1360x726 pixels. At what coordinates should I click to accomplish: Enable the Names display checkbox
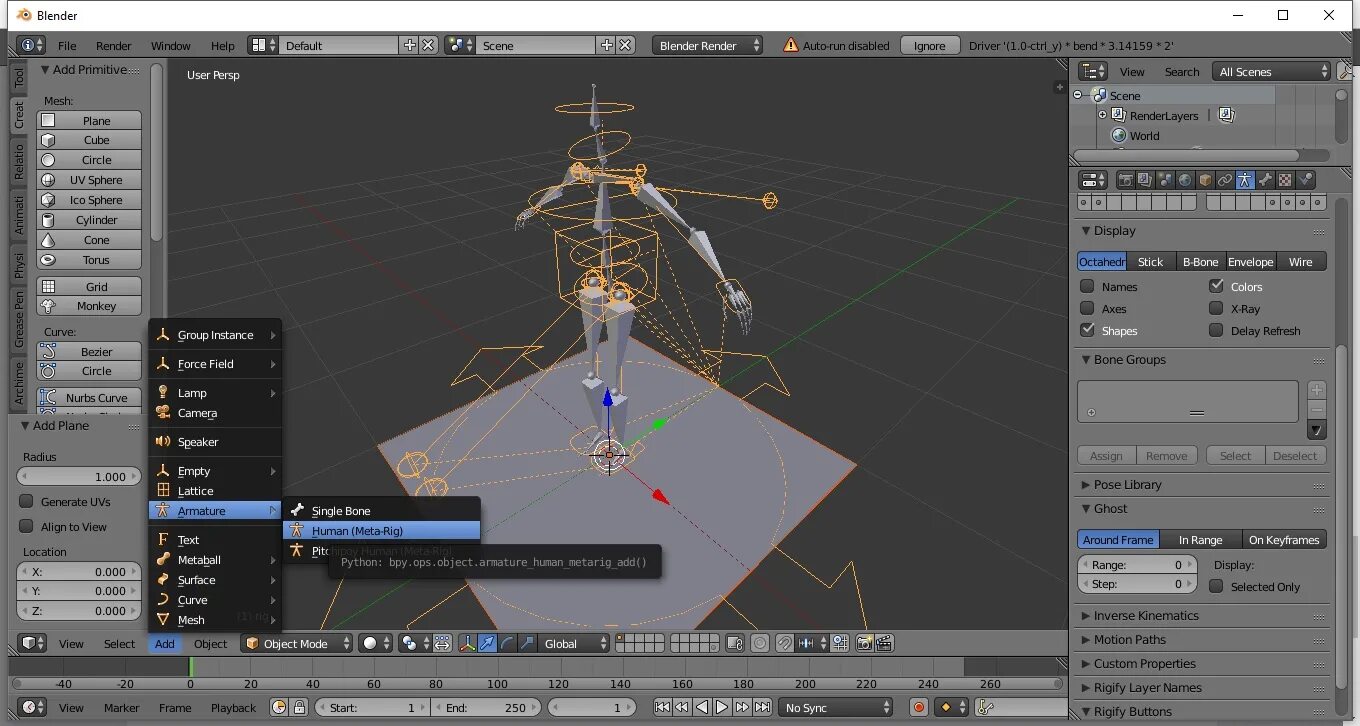coord(1087,286)
